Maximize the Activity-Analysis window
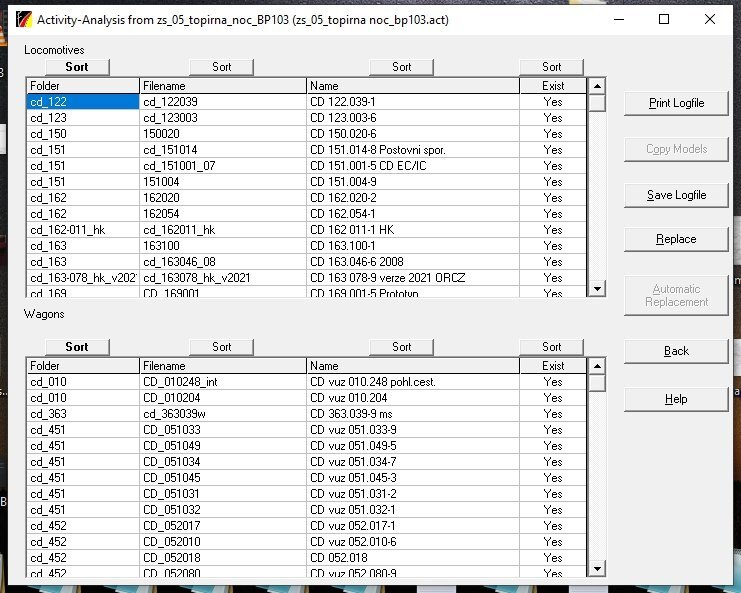The height and width of the screenshot is (593, 741). point(664,18)
